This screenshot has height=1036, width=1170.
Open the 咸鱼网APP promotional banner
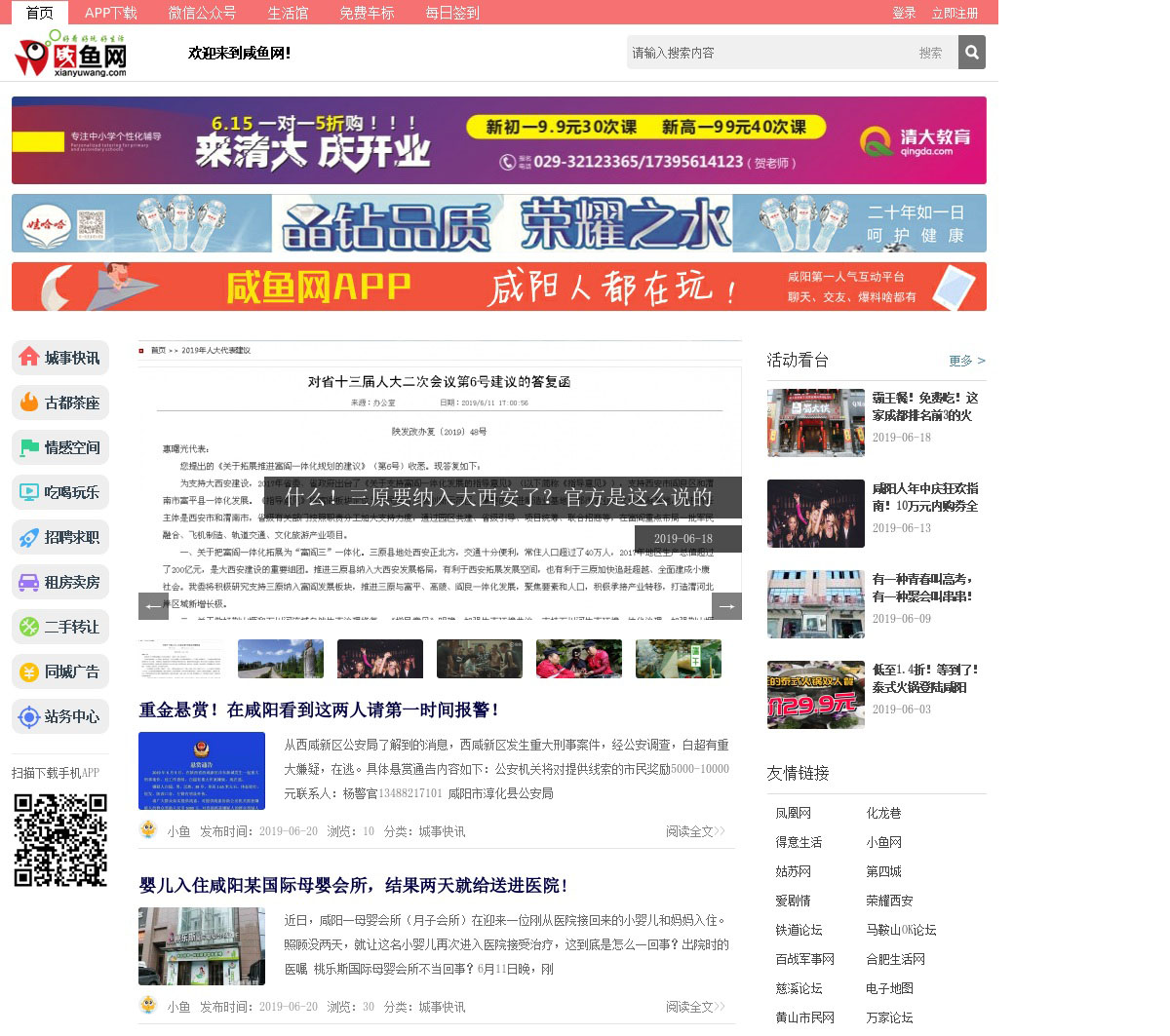(499, 287)
